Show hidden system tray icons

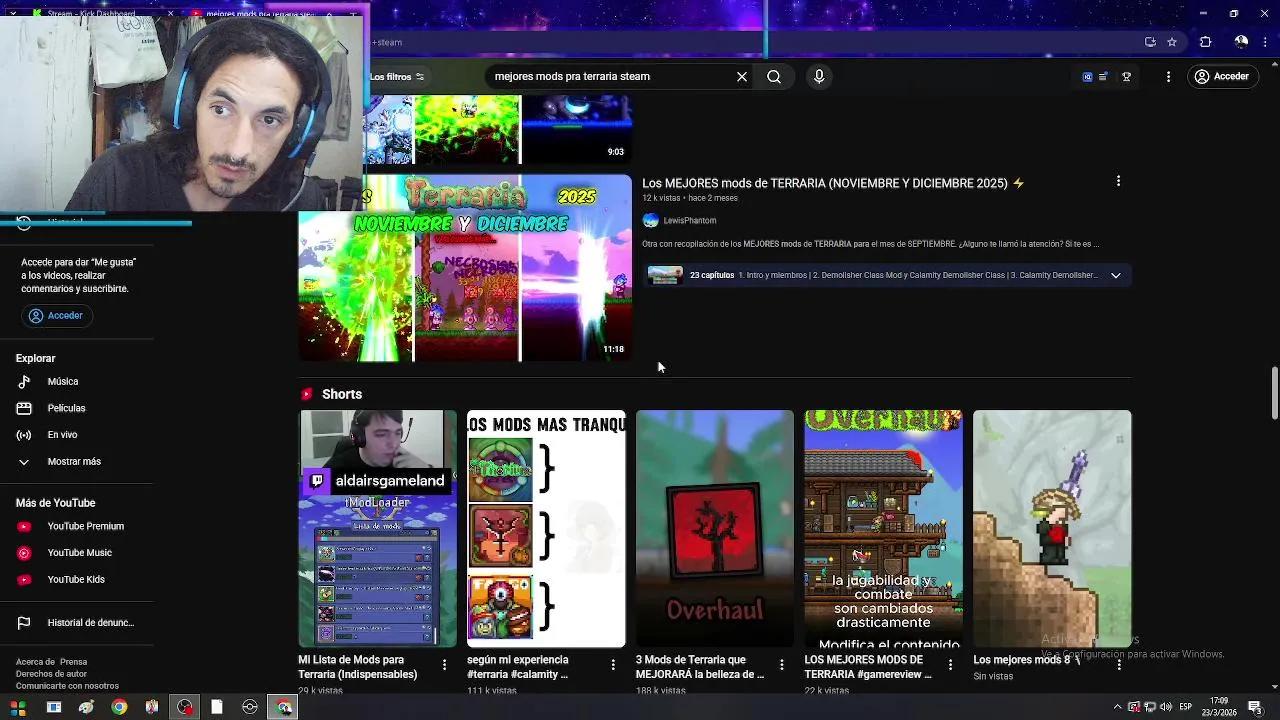(x=1117, y=707)
